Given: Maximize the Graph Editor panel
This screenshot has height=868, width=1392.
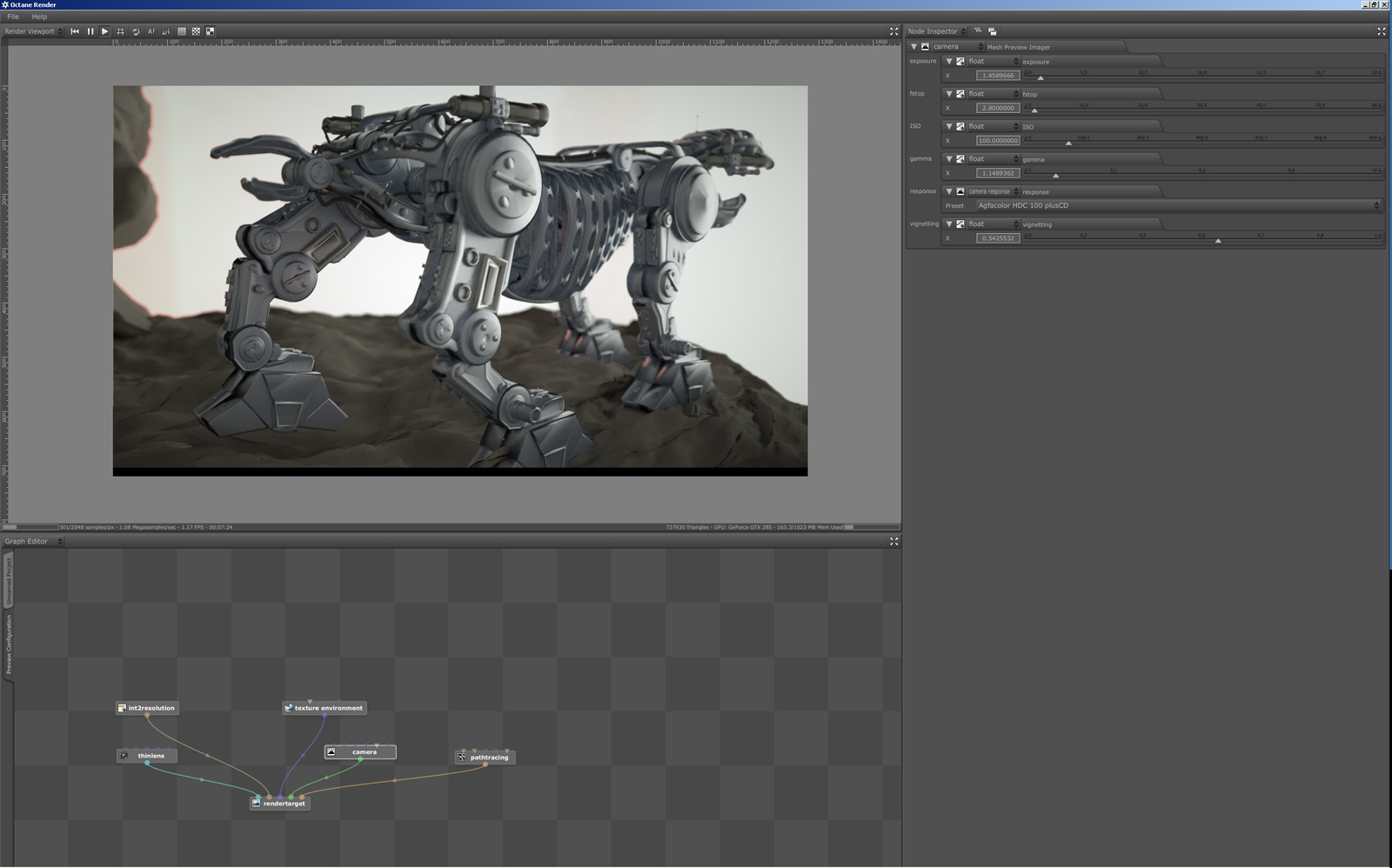Looking at the screenshot, I should (893, 541).
